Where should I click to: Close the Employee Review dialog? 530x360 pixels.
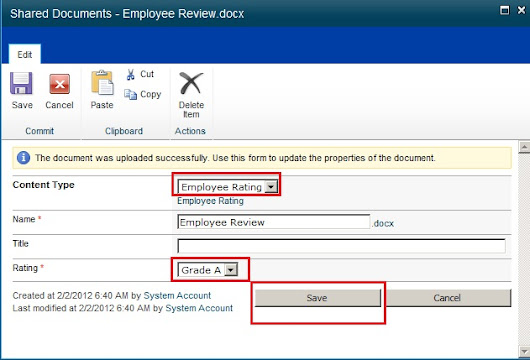522,10
